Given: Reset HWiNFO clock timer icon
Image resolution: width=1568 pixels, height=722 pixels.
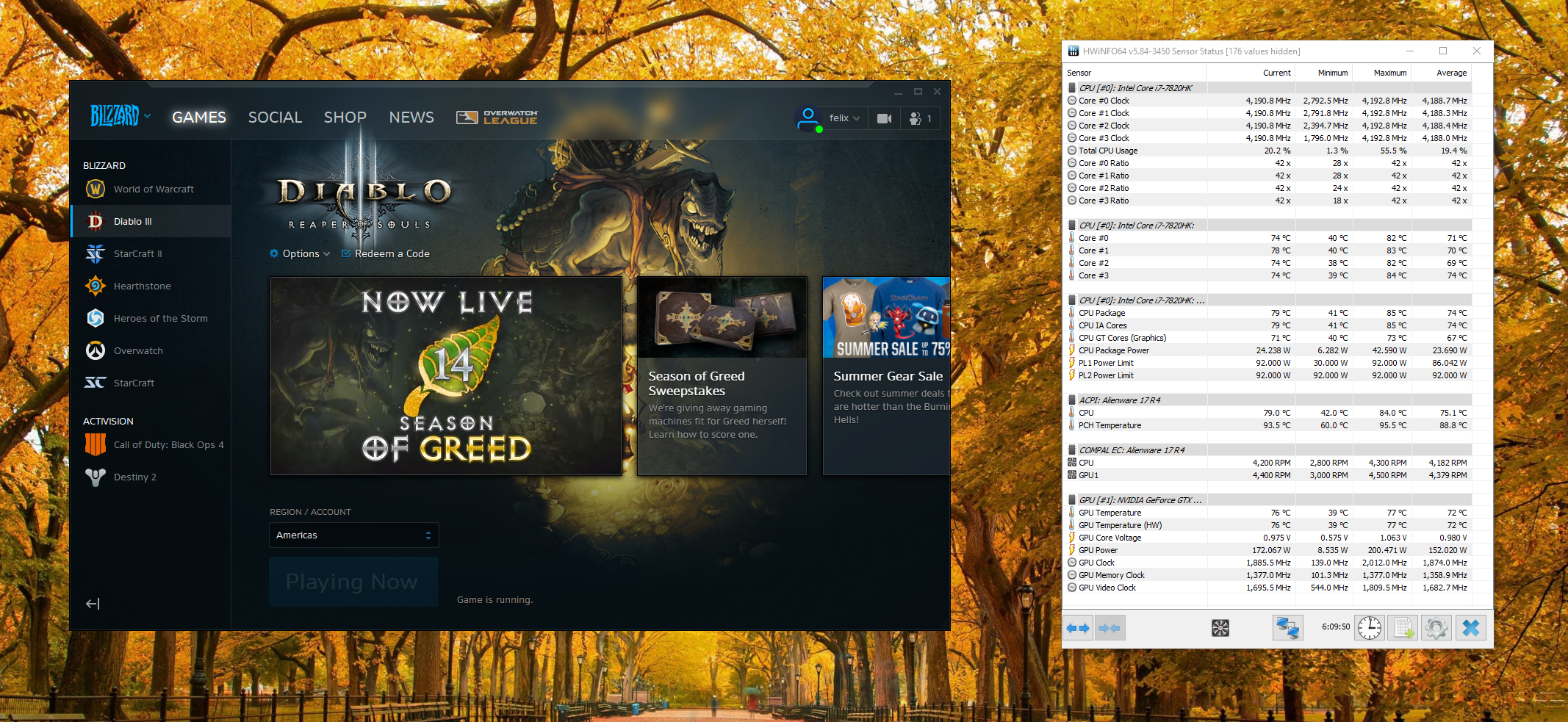Looking at the screenshot, I should tap(1370, 628).
